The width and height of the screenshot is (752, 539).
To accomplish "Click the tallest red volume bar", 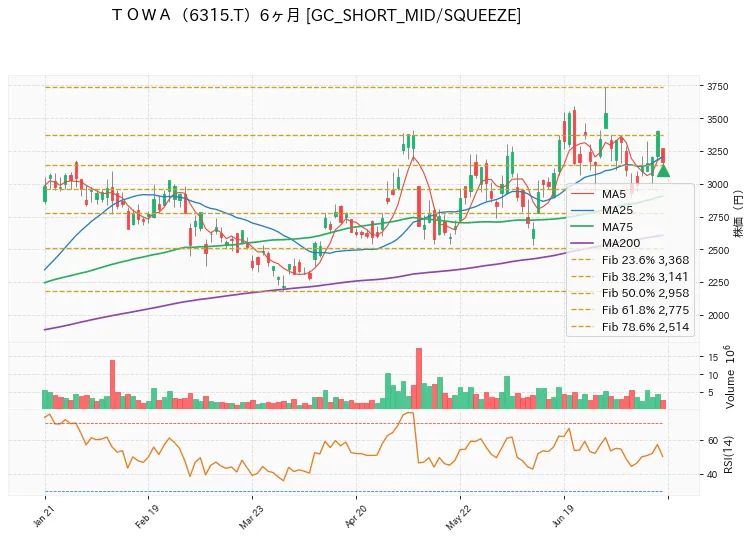I will (419, 378).
